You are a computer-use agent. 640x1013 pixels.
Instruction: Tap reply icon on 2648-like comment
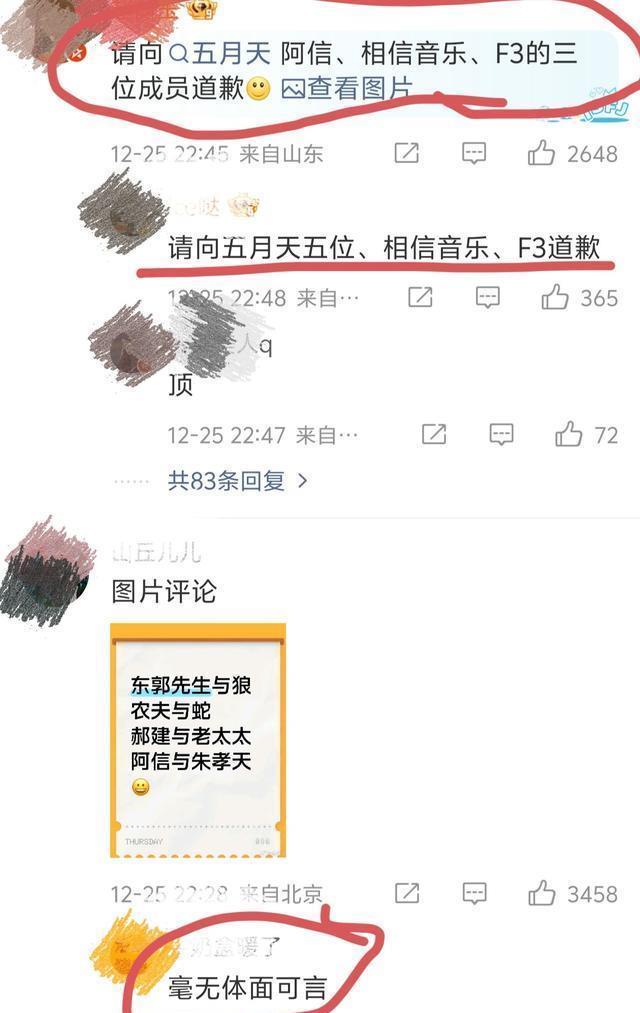click(x=474, y=153)
